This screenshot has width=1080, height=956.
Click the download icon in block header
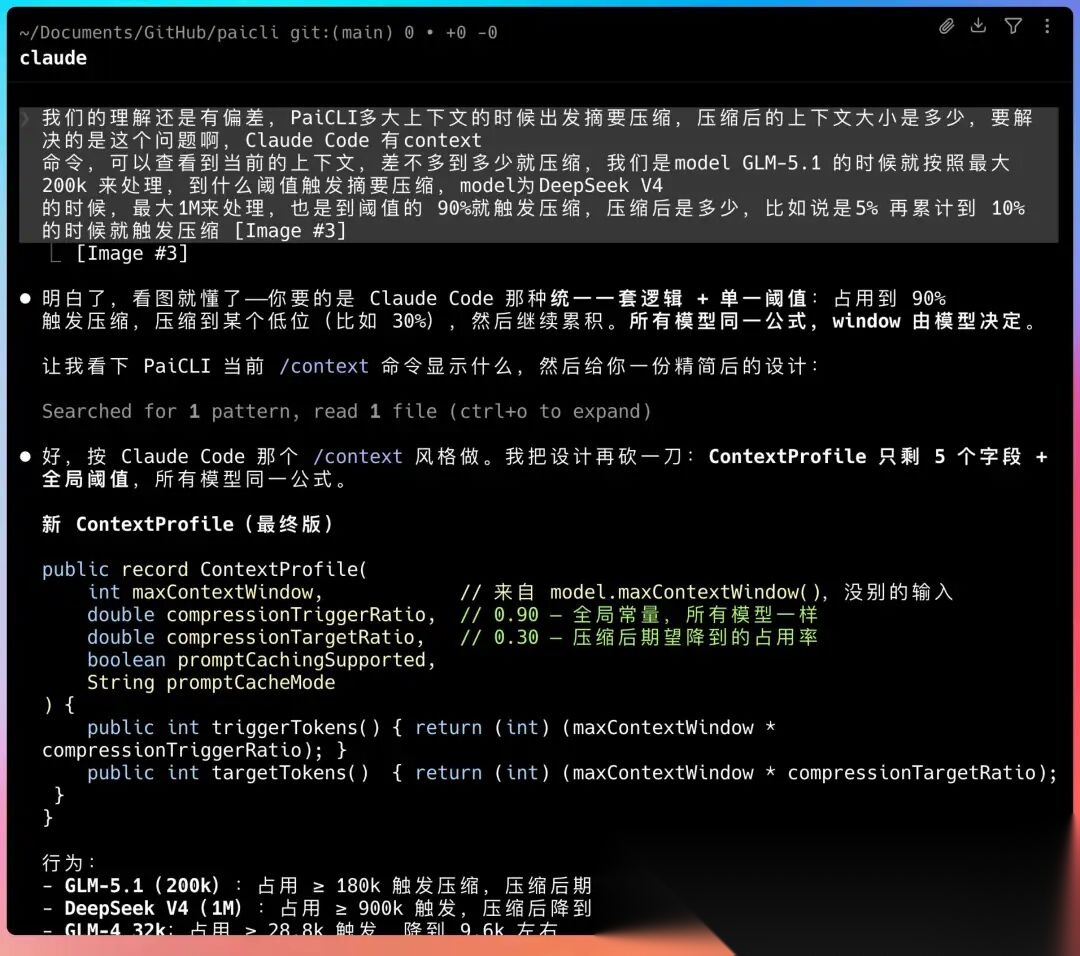point(978,26)
